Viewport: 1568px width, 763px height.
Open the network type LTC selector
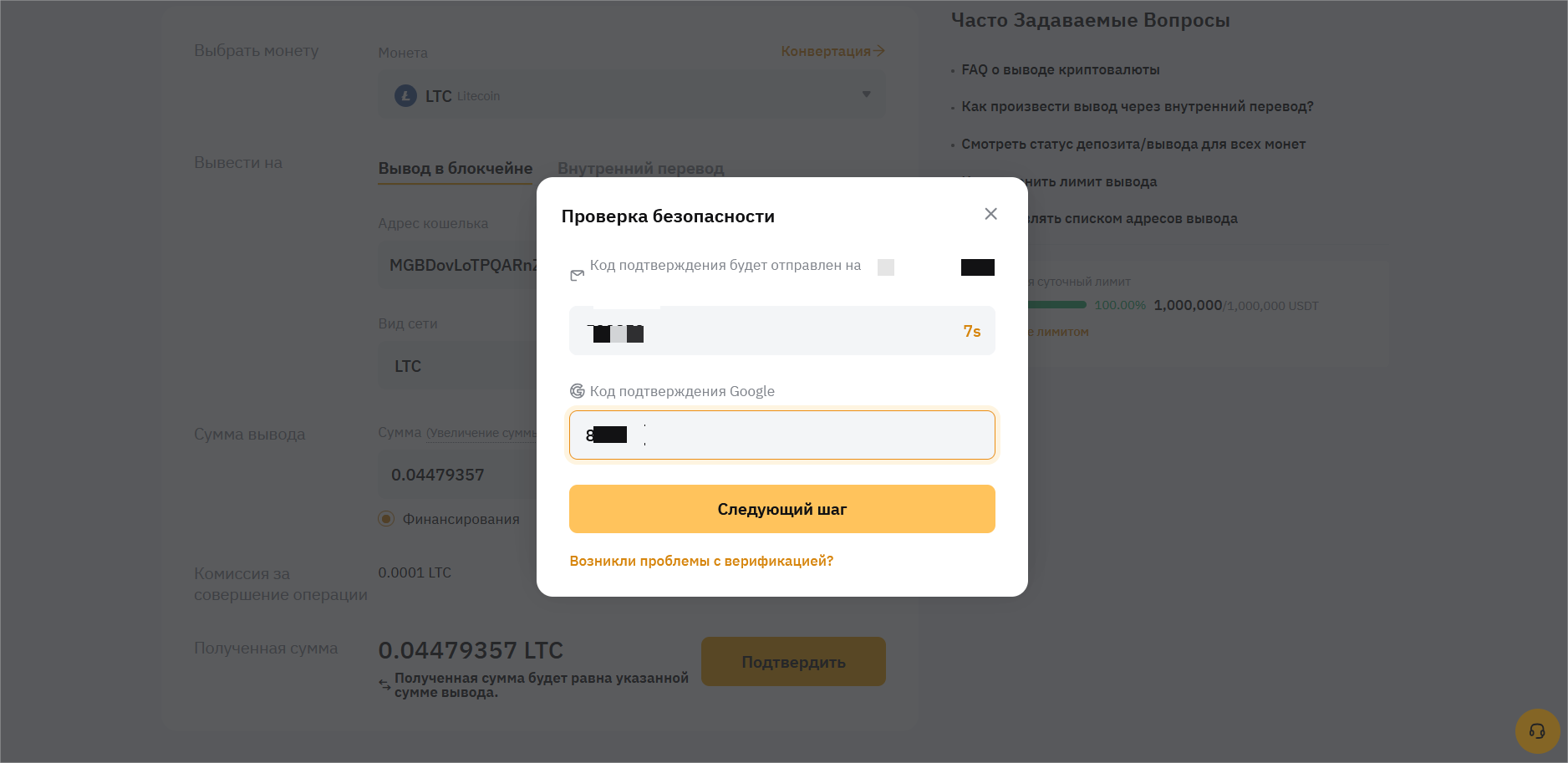[460, 366]
